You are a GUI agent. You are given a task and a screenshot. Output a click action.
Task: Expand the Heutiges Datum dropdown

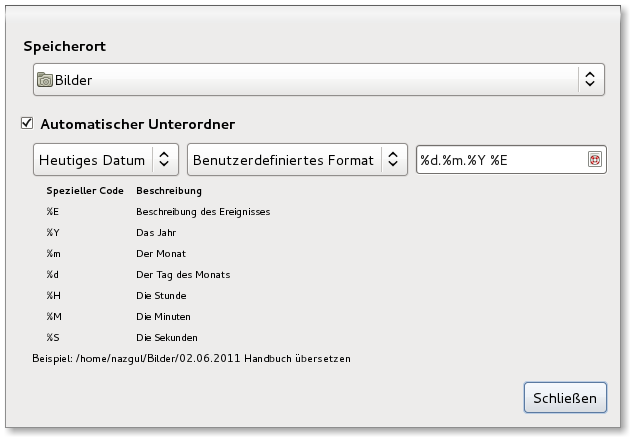click(106, 160)
